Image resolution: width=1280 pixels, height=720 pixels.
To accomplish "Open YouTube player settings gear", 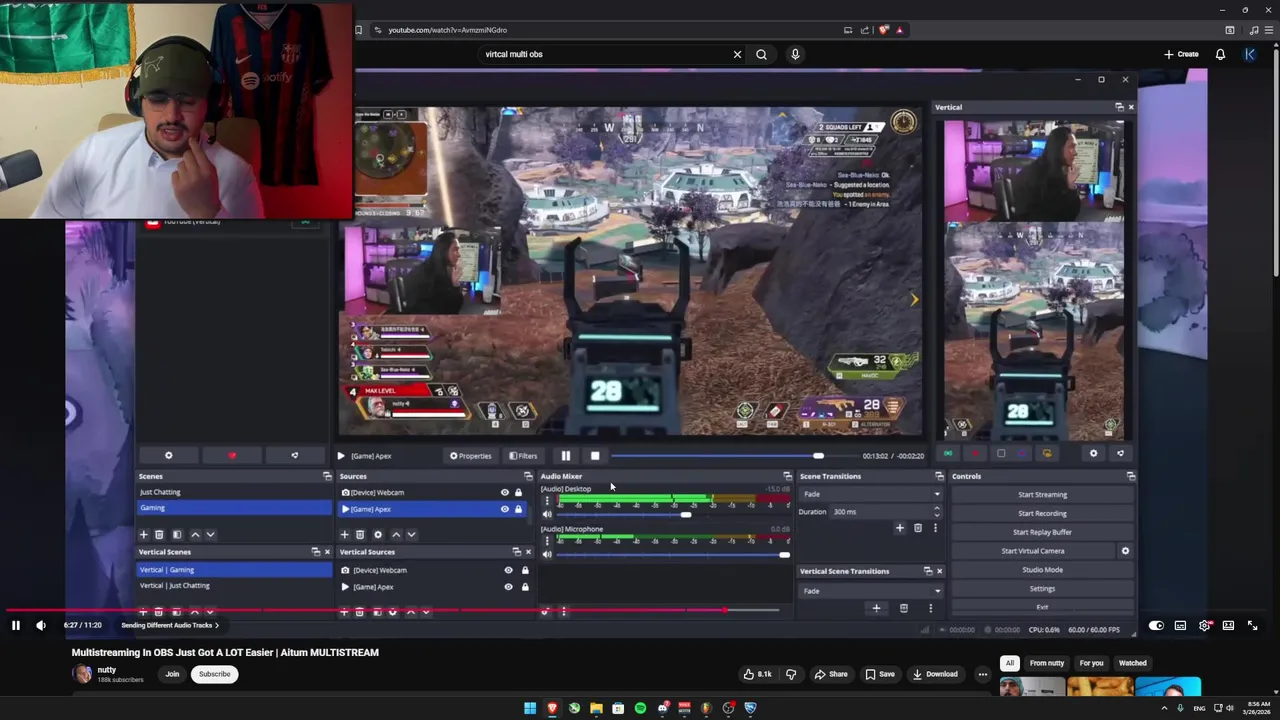I will pyautogui.click(x=1204, y=625).
